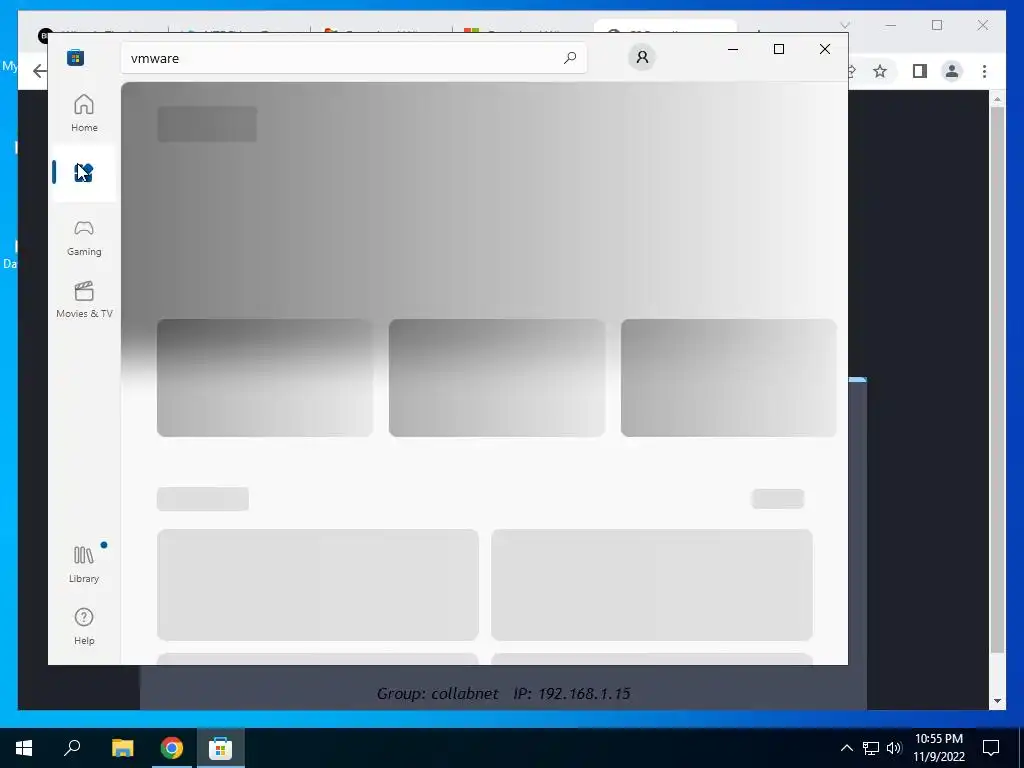Open Help in the Store sidebar

pyautogui.click(x=84, y=626)
